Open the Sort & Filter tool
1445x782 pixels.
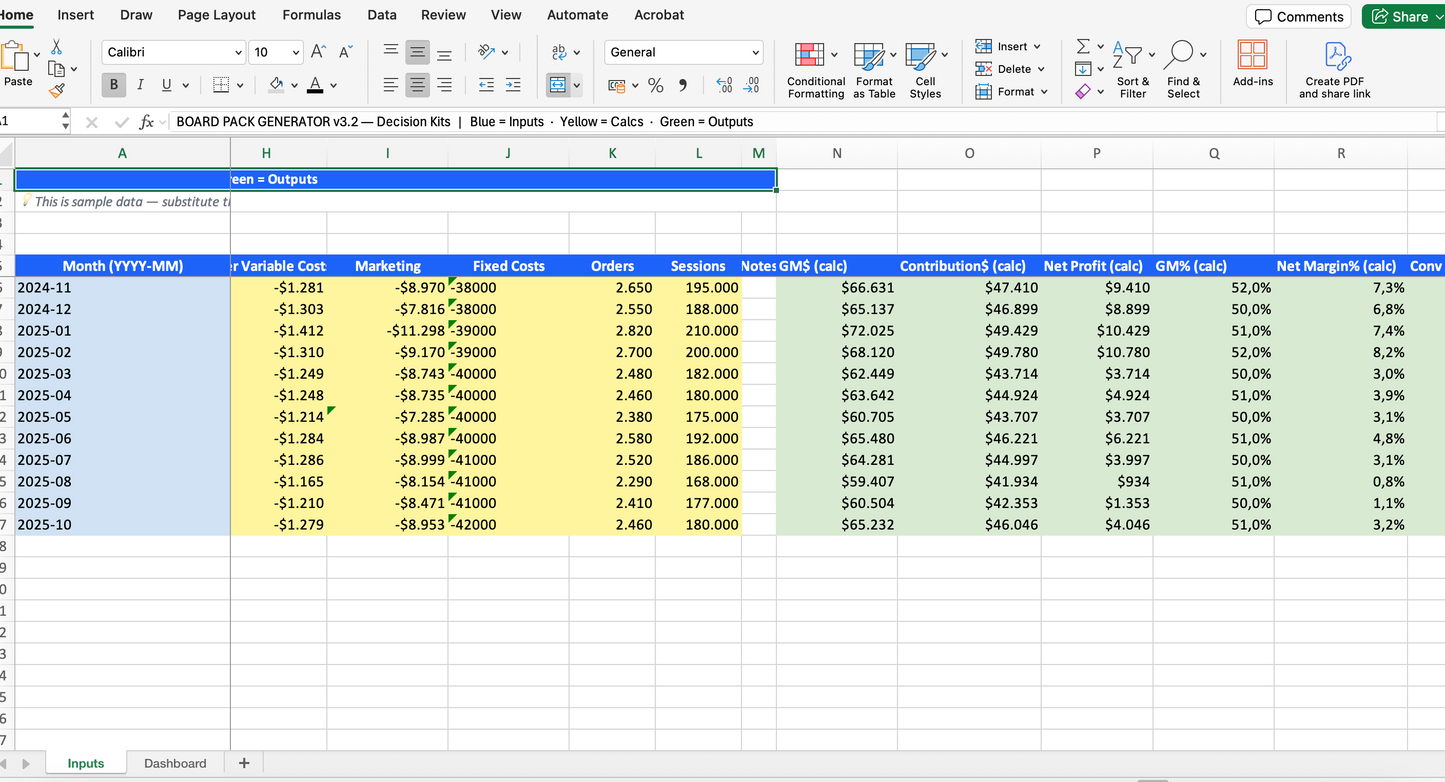point(1133,71)
